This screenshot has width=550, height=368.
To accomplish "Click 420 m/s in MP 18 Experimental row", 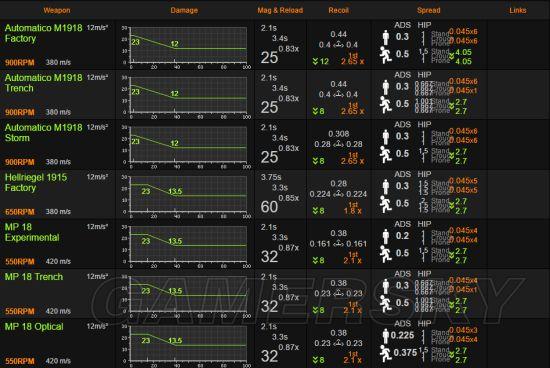I will 58,262.
